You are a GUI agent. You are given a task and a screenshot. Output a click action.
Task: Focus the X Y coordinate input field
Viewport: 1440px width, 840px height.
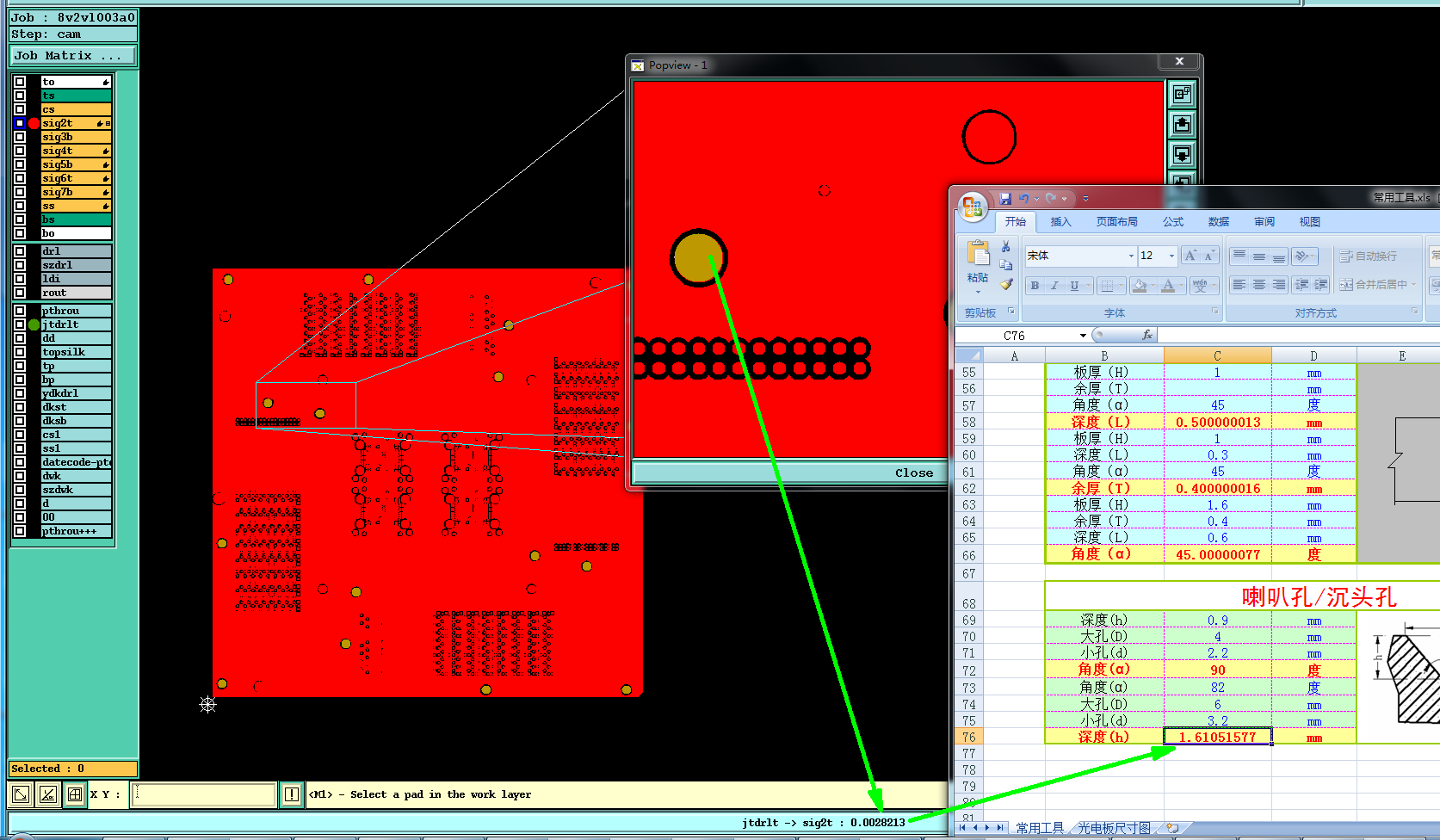click(x=203, y=794)
